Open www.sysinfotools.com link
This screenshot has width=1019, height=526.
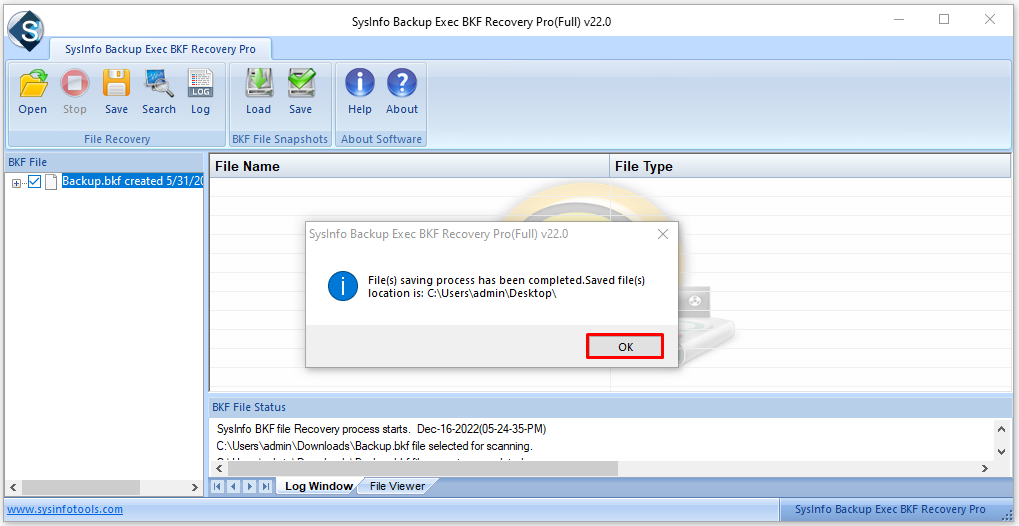tap(65, 509)
